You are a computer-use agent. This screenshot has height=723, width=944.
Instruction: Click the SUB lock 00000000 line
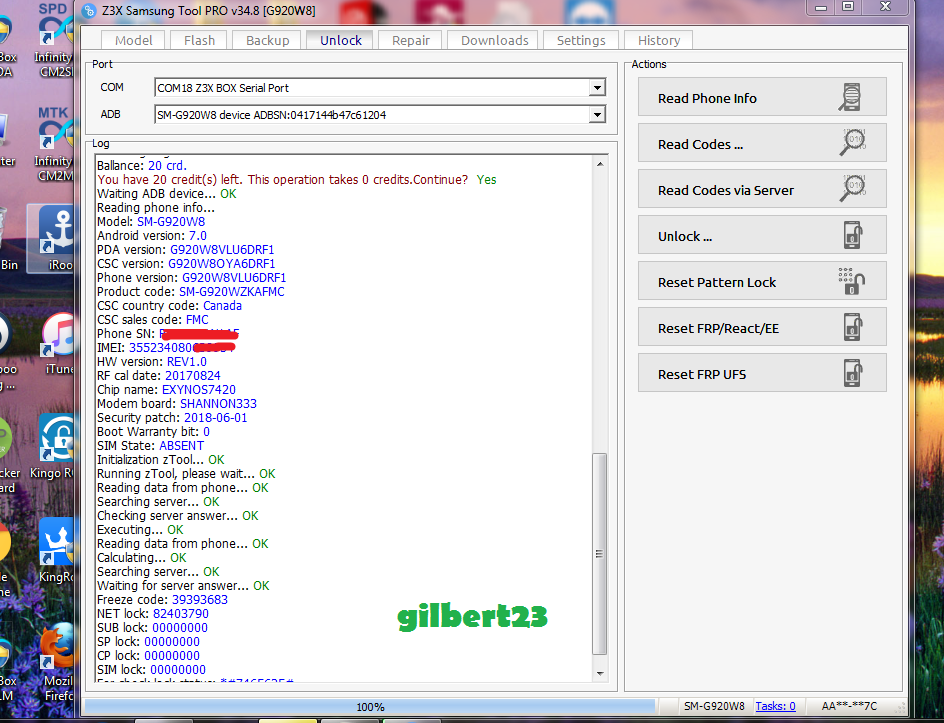tap(152, 628)
